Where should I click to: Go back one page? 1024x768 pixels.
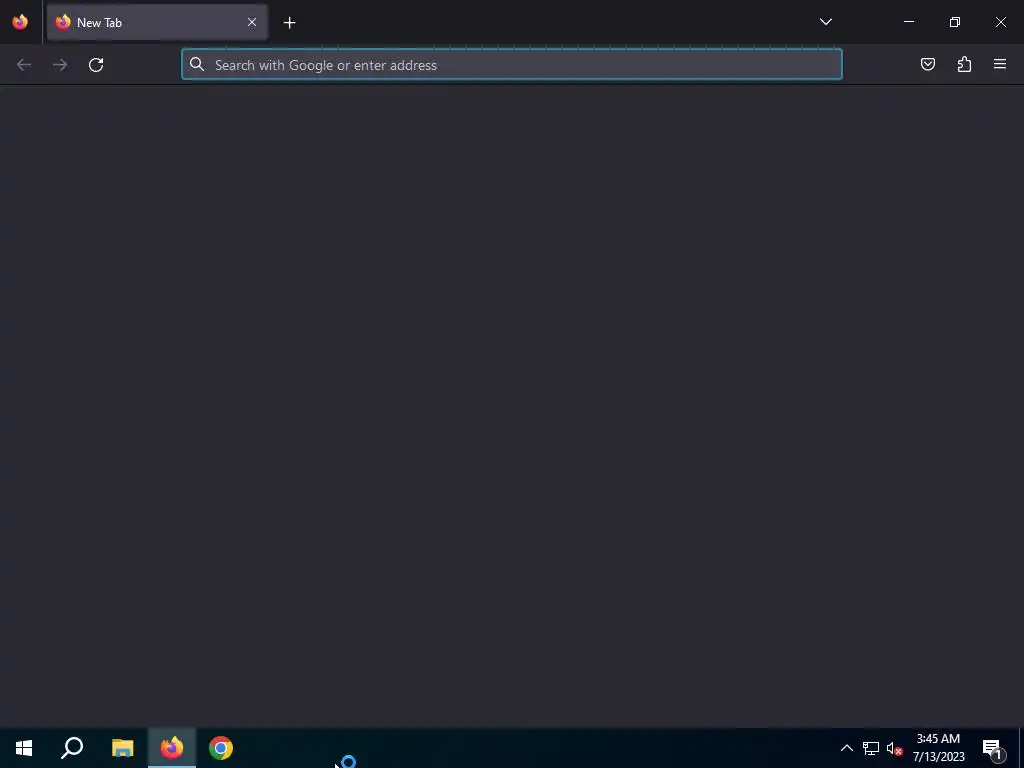[x=24, y=65]
